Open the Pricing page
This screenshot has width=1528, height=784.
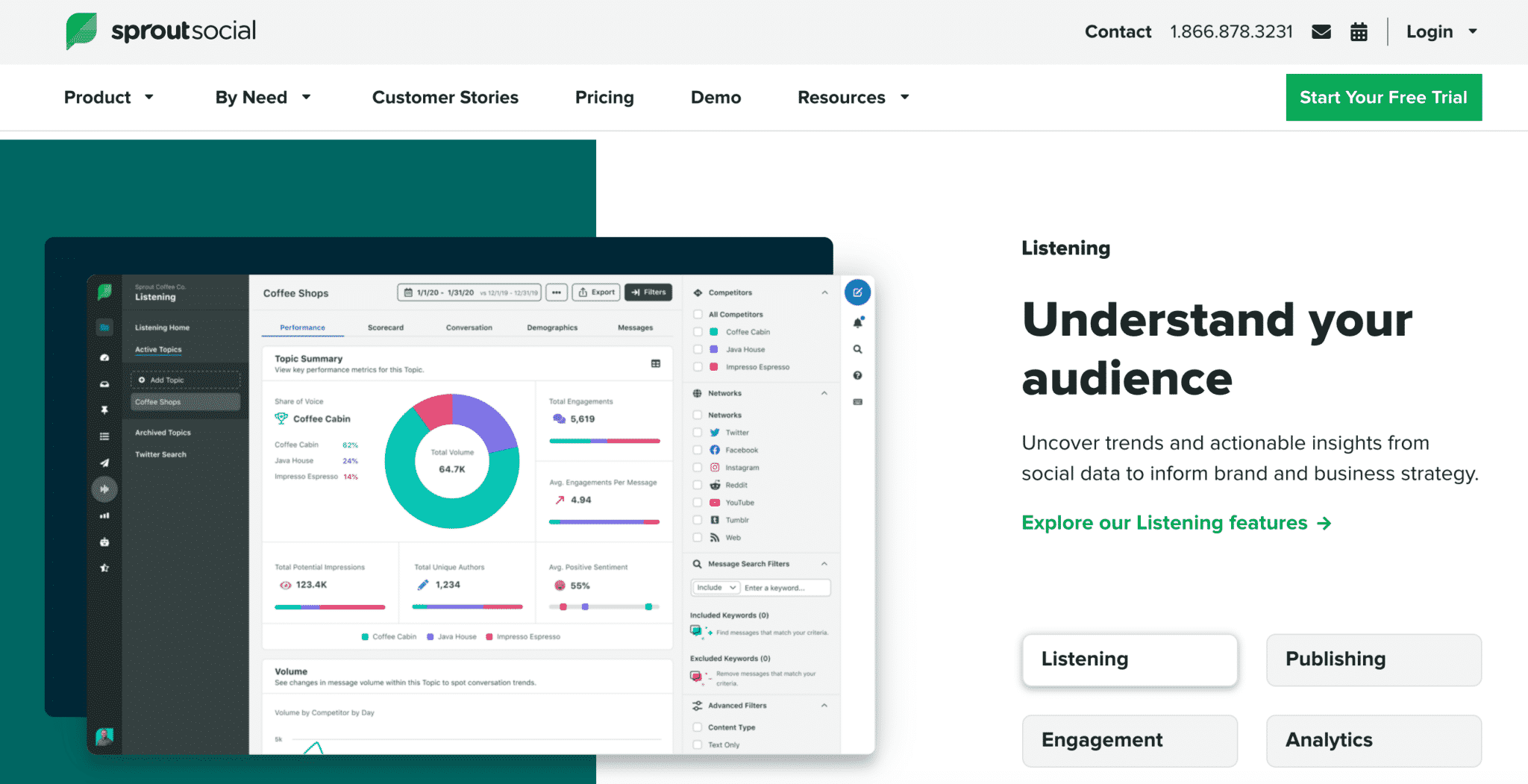pos(604,97)
